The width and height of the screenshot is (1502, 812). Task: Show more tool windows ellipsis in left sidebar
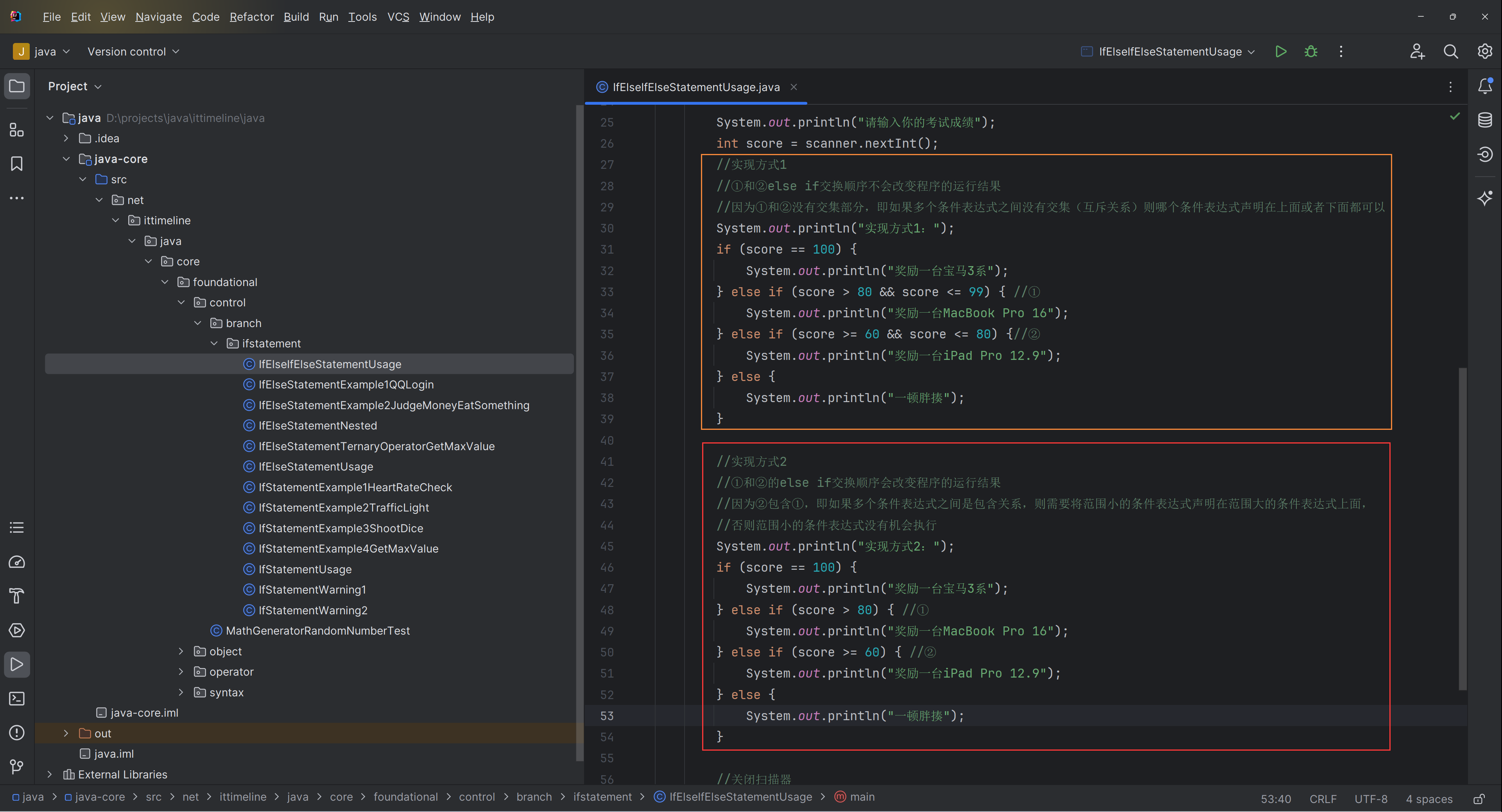[x=17, y=198]
